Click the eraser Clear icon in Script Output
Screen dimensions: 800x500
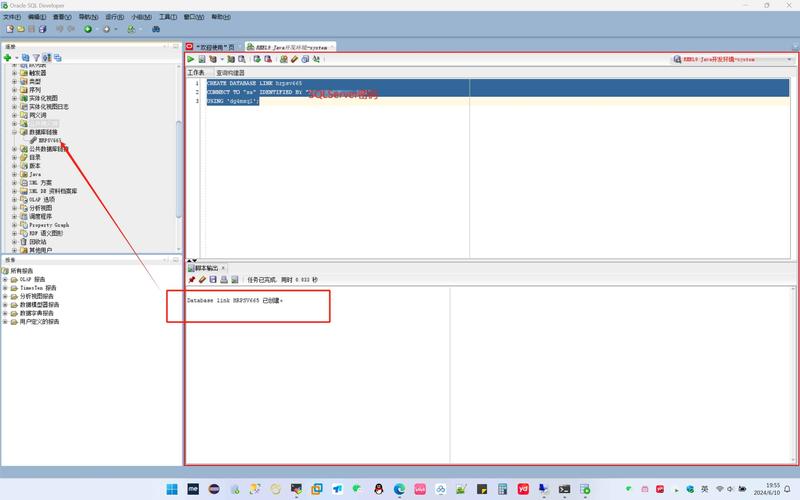click(x=202, y=280)
